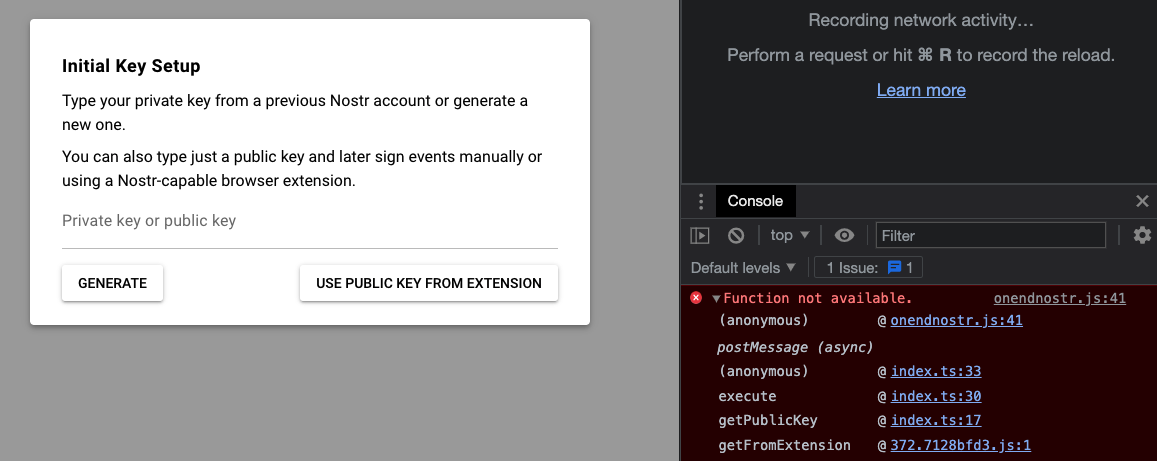Image resolution: width=1157 pixels, height=461 pixels.
Task: Click the Recording network activity text
Action: click(921, 21)
